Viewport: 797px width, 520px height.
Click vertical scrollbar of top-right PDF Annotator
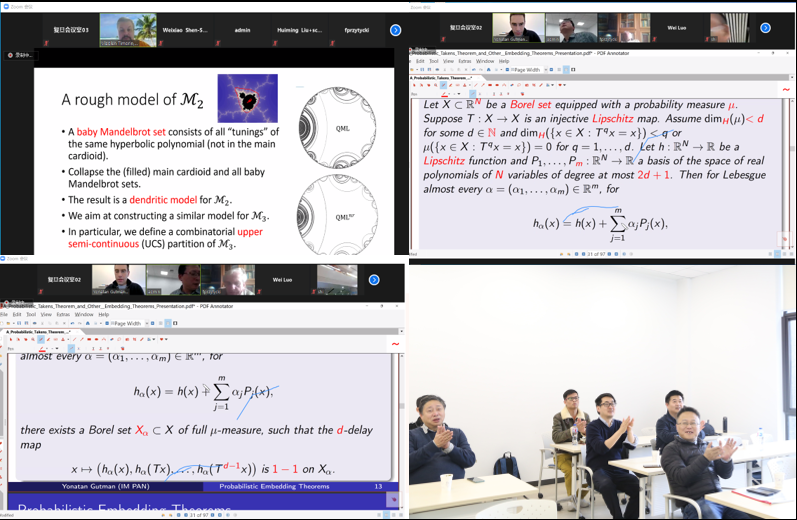click(792, 173)
